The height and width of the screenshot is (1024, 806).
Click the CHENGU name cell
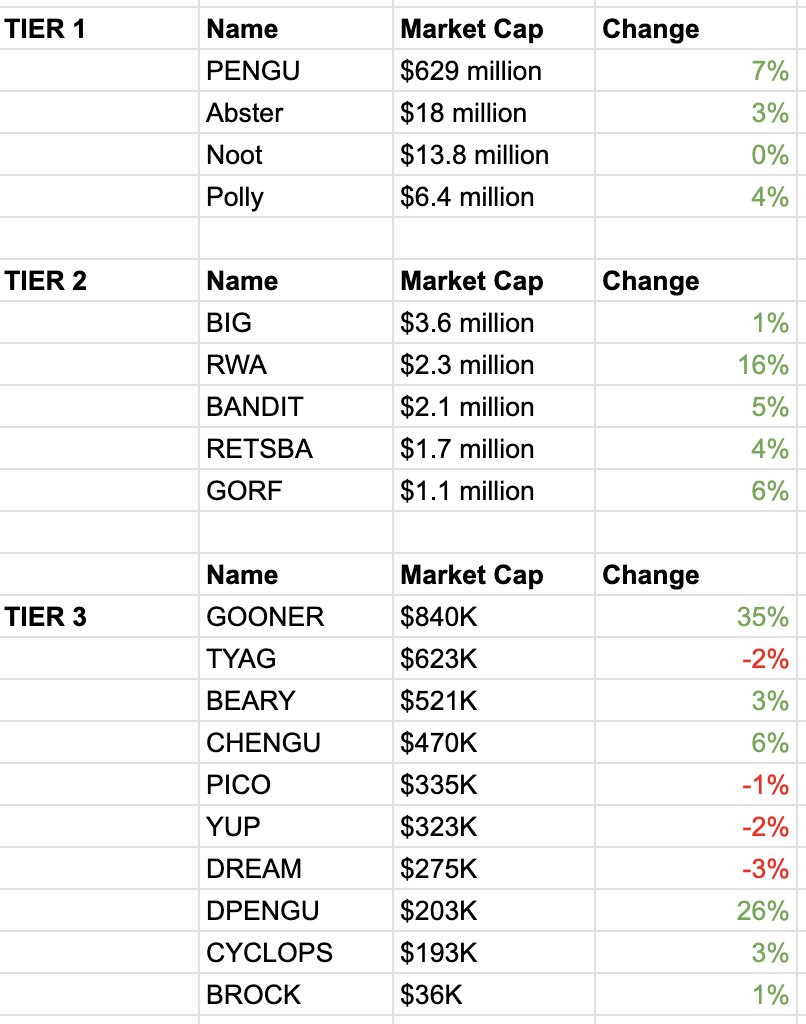(x=296, y=743)
